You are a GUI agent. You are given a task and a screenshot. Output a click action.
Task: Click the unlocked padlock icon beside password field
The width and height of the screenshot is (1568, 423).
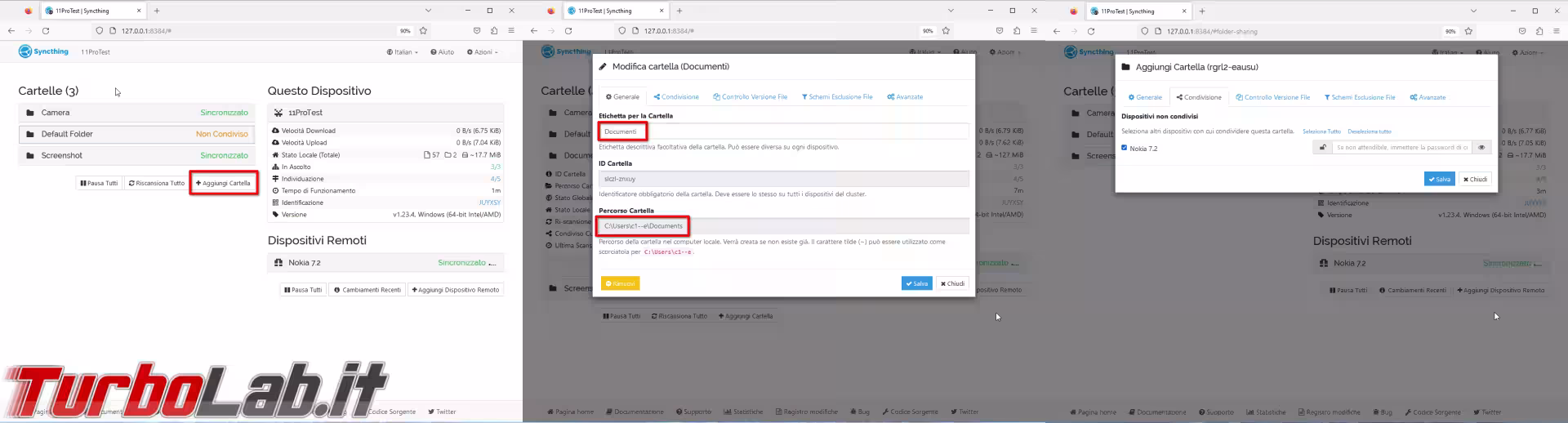[x=1322, y=148]
